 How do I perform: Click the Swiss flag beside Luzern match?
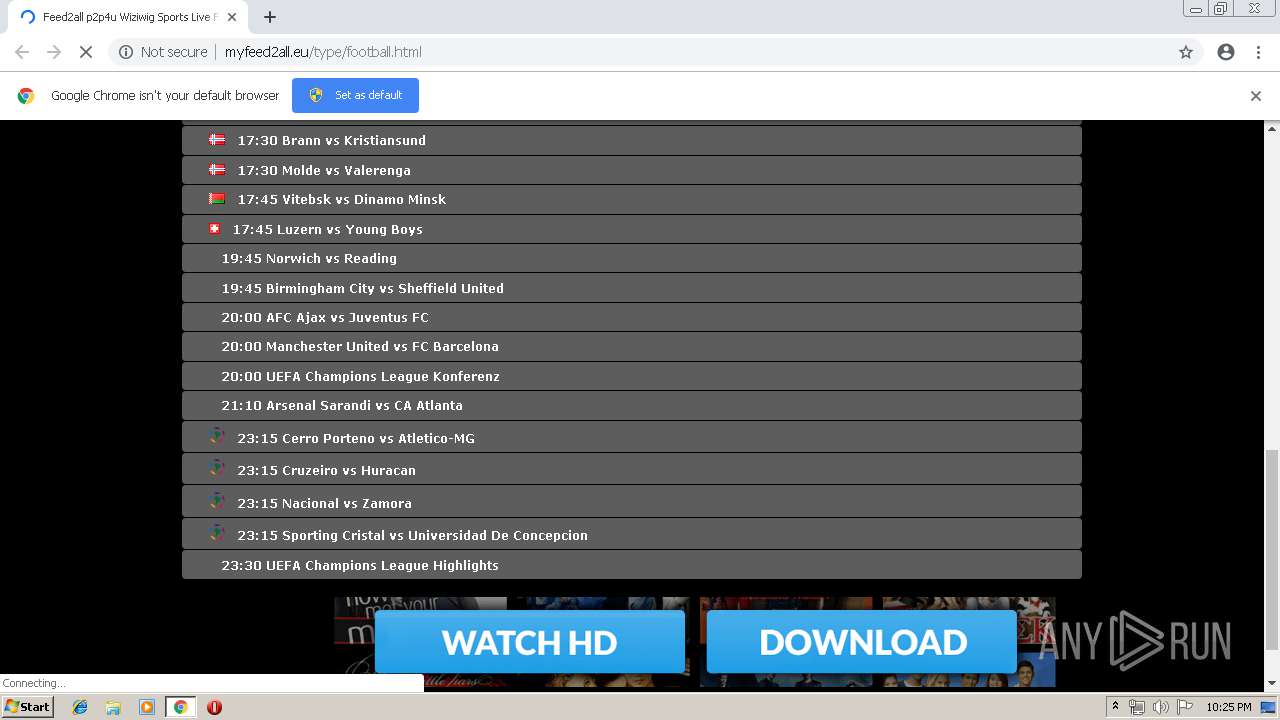point(214,228)
